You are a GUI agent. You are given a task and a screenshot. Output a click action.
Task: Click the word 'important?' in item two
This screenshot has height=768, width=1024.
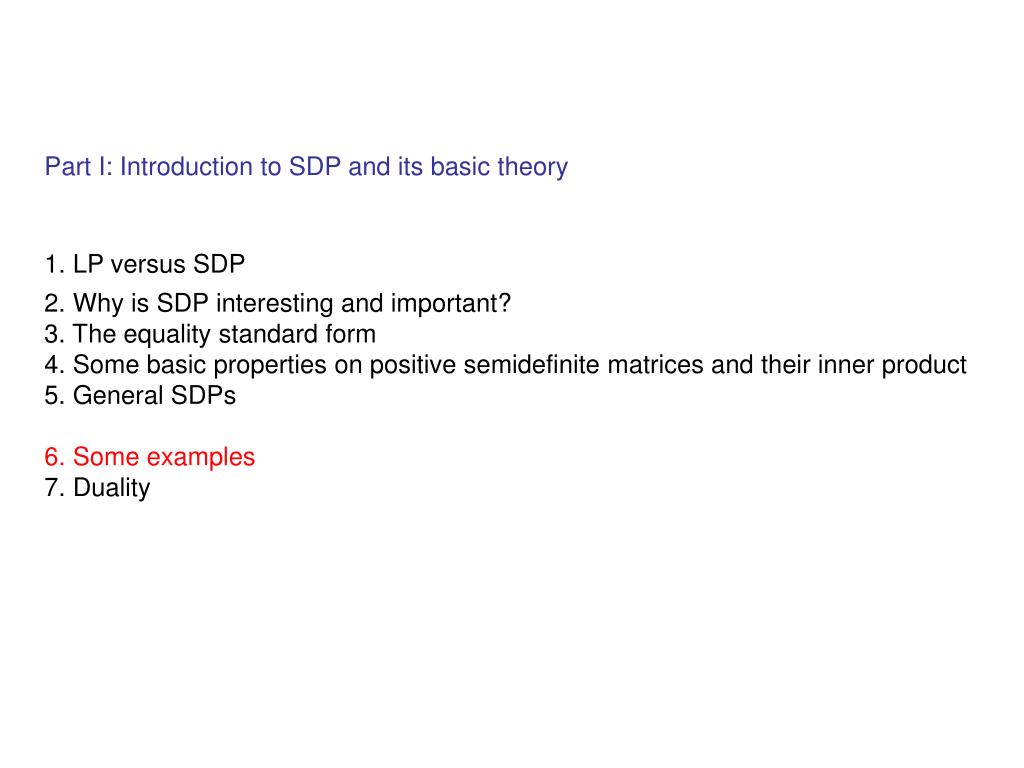click(451, 304)
